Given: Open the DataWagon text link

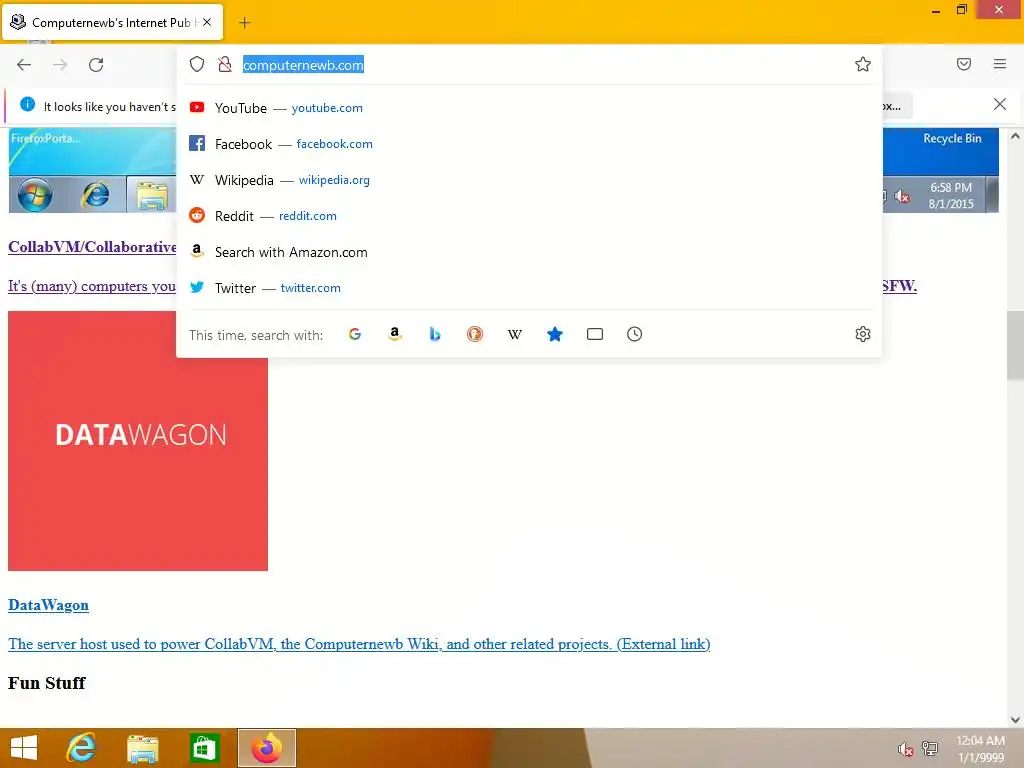Looking at the screenshot, I should point(48,605).
